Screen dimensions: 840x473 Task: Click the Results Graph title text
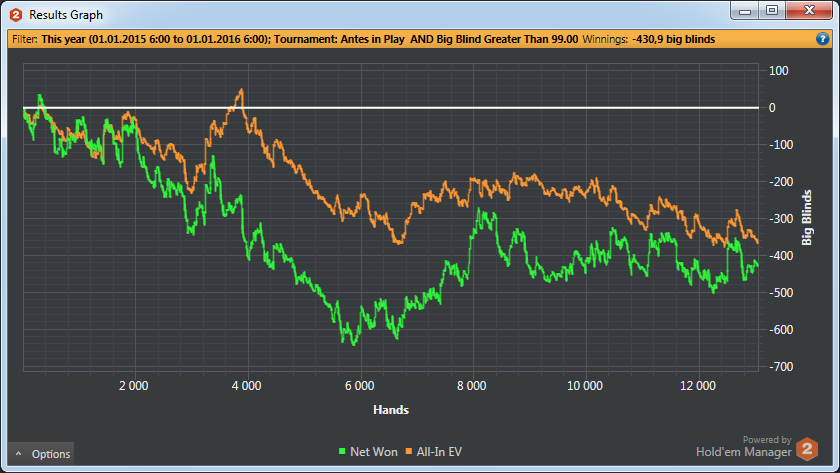tap(66, 15)
